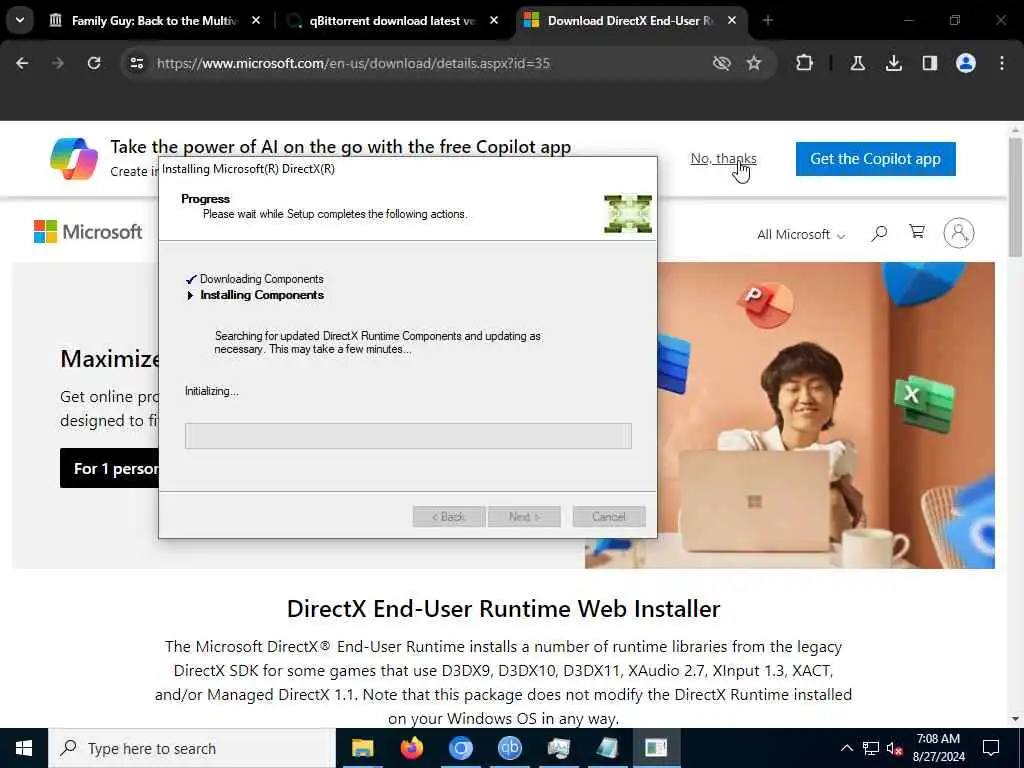The image size is (1024, 768).
Task: Expand the All Microsoft dropdown
Action: coord(801,234)
